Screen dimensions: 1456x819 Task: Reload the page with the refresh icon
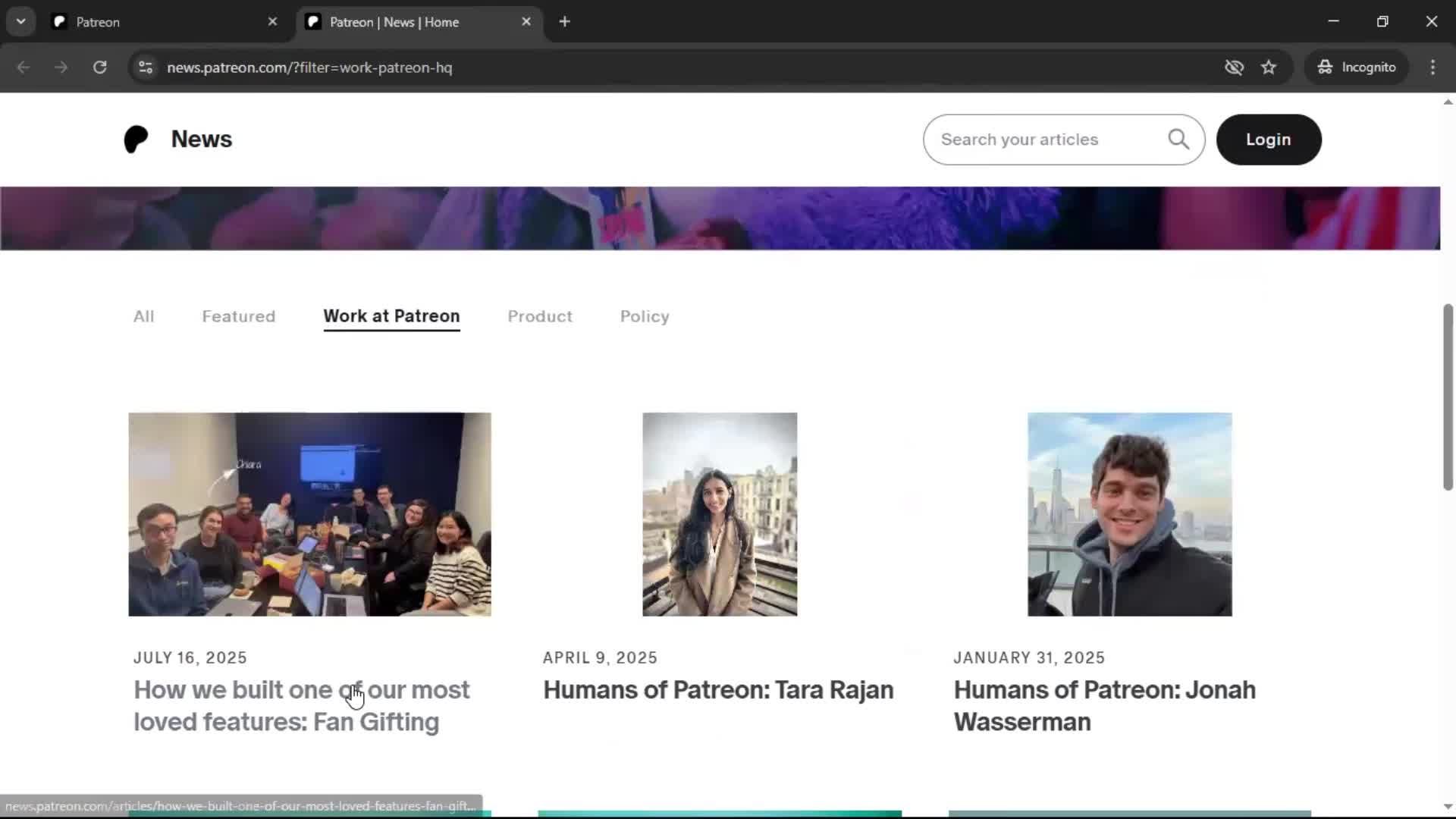coord(99,67)
